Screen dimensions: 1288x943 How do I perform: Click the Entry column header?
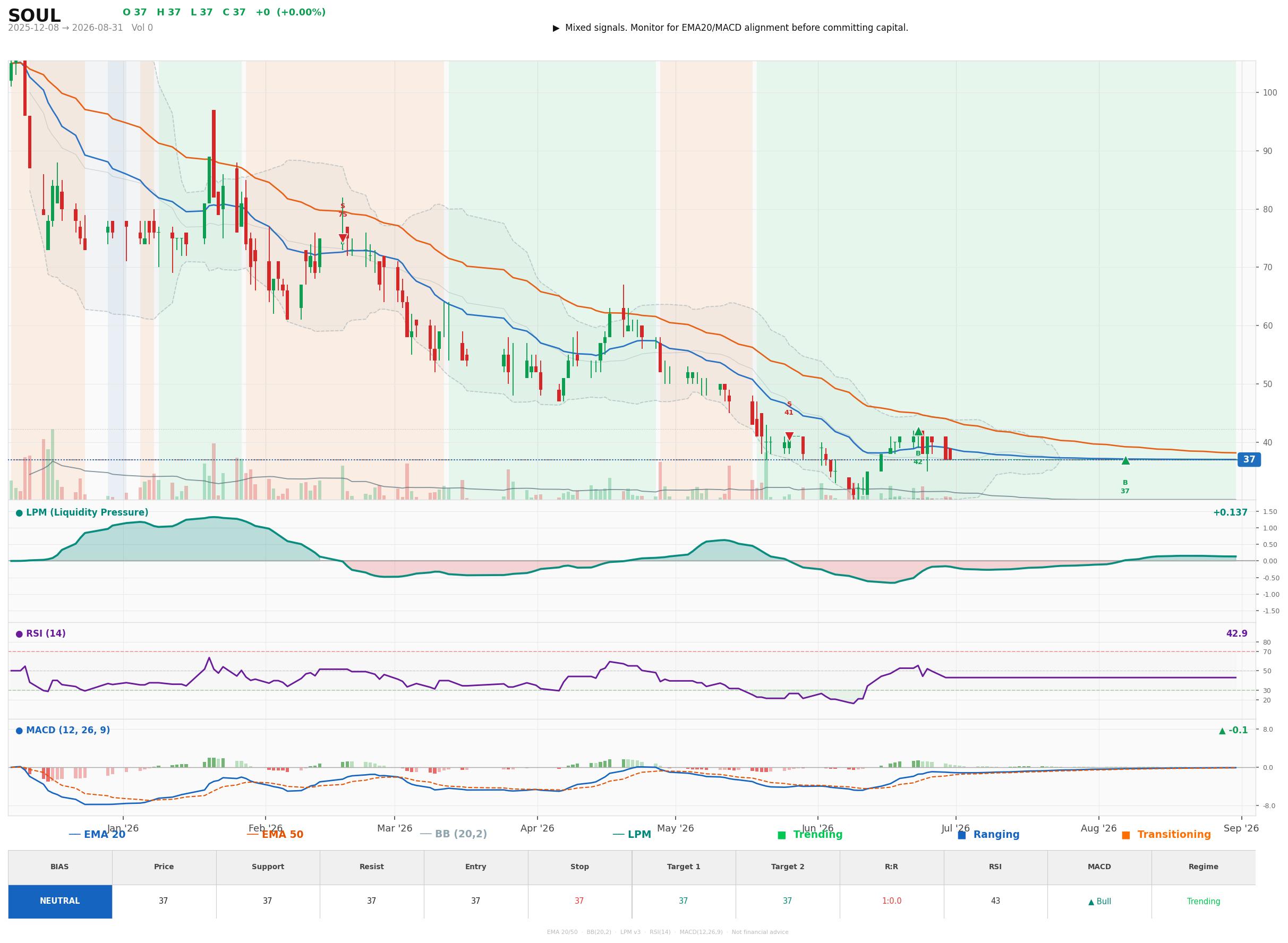(475, 867)
